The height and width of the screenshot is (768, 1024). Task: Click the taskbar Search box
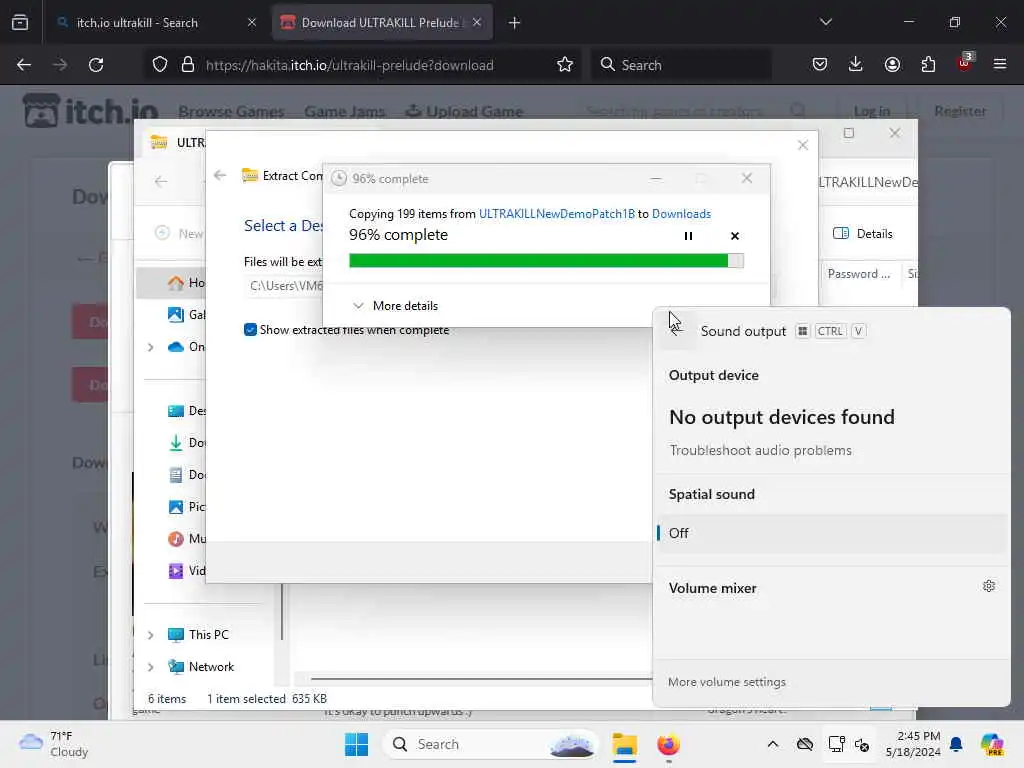491,744
